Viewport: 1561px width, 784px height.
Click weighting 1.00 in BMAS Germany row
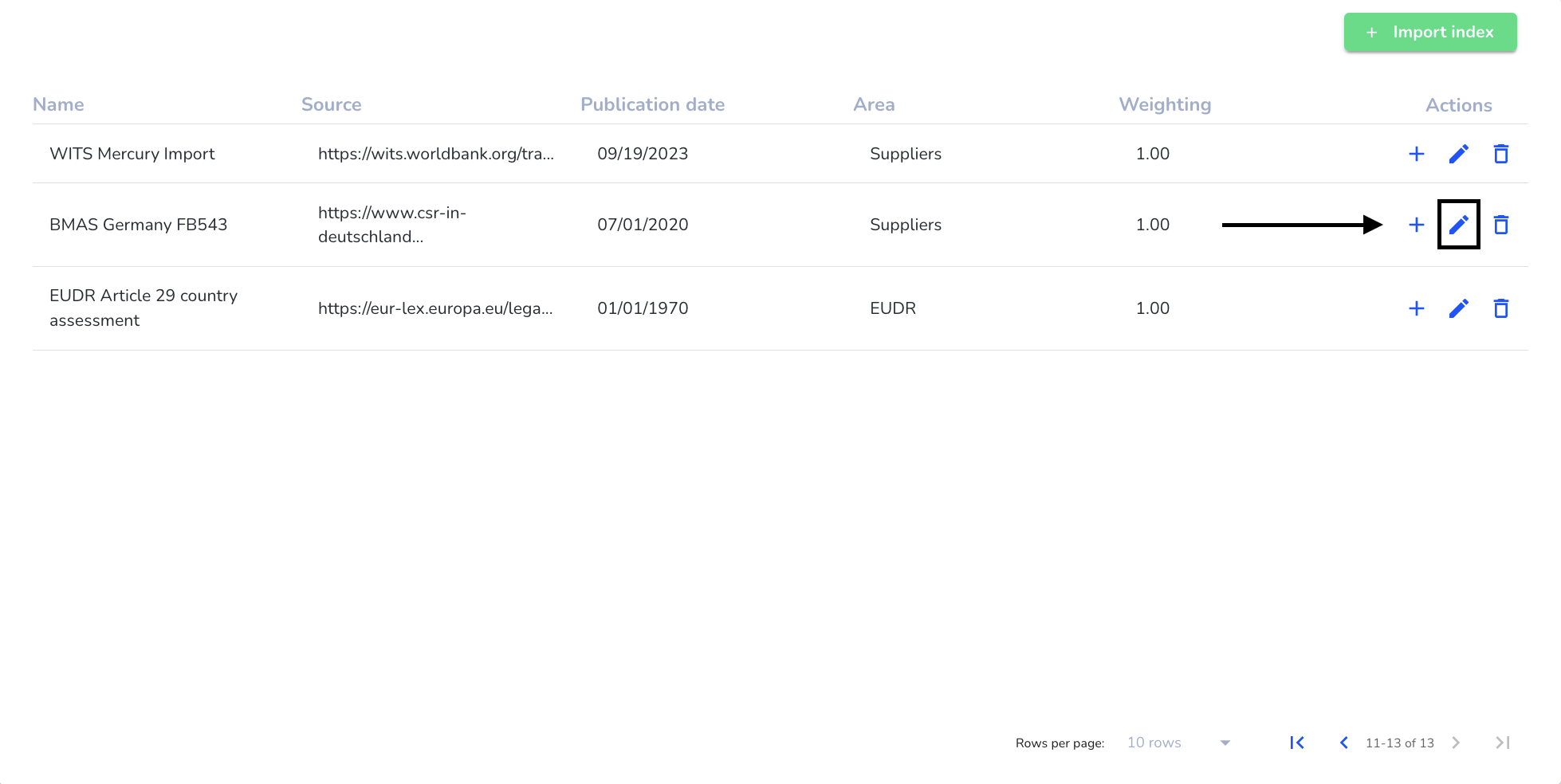pos(1153,225)
